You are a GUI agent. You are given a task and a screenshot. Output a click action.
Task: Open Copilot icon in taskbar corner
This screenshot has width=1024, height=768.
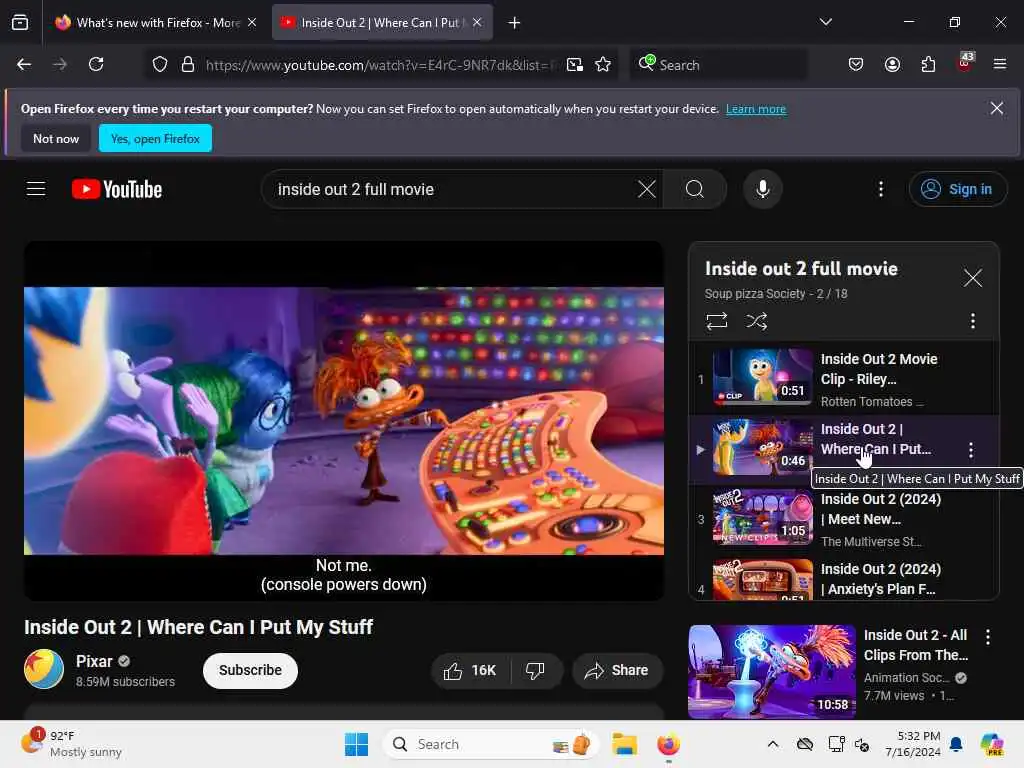(x=992, y=744)
